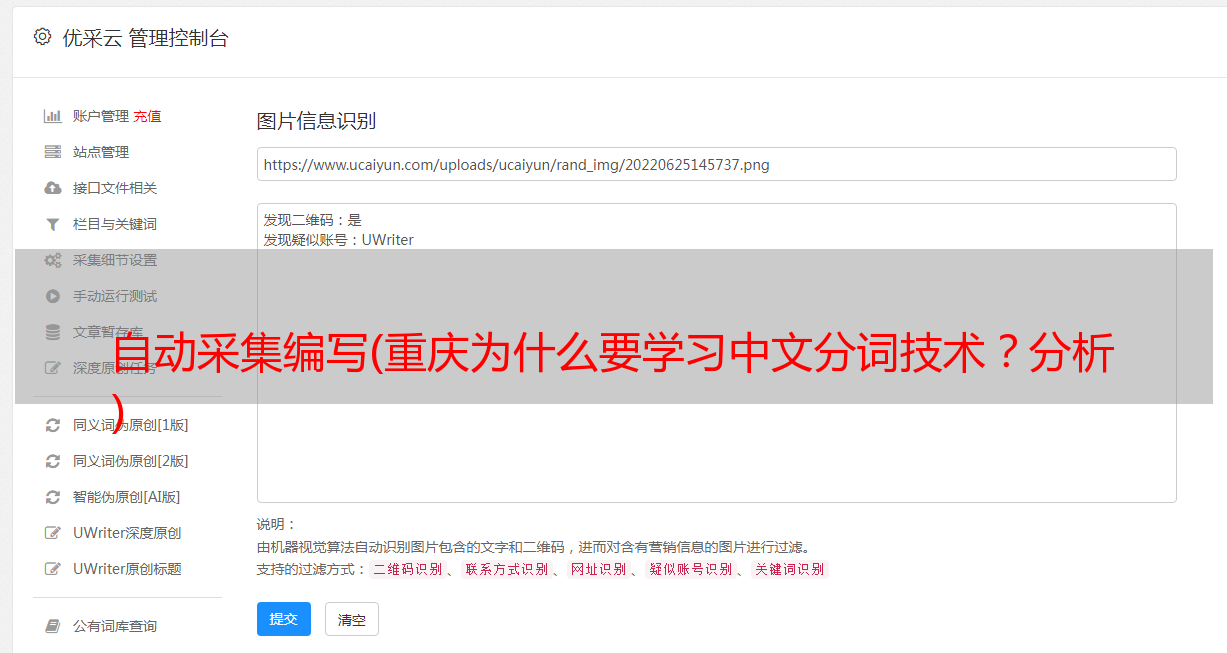Open 站点管理 in the sidebar
Screen dimensions: 1227x653
coord(101,152)
